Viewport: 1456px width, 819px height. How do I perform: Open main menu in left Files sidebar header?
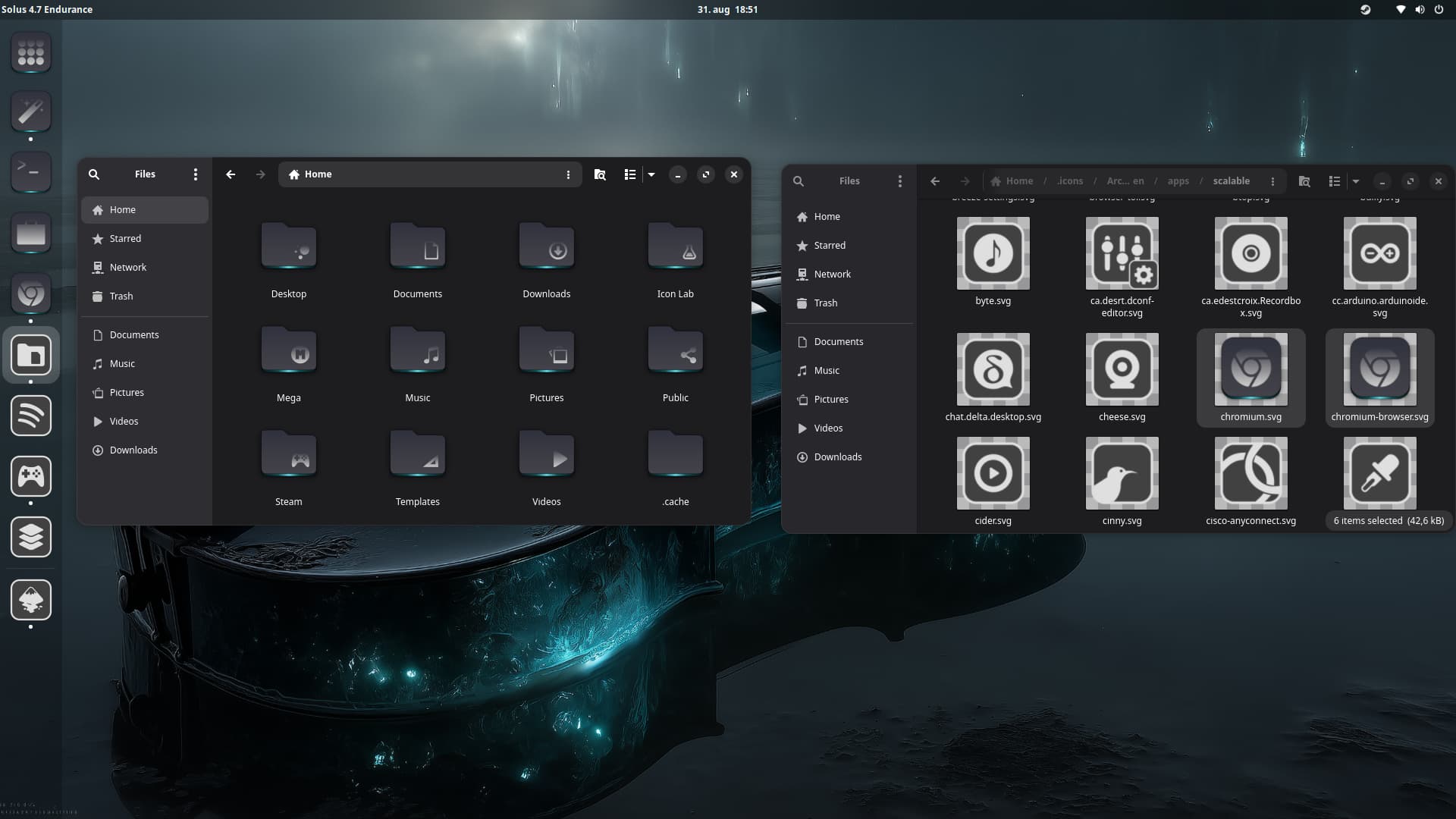[x=196, y=174]
